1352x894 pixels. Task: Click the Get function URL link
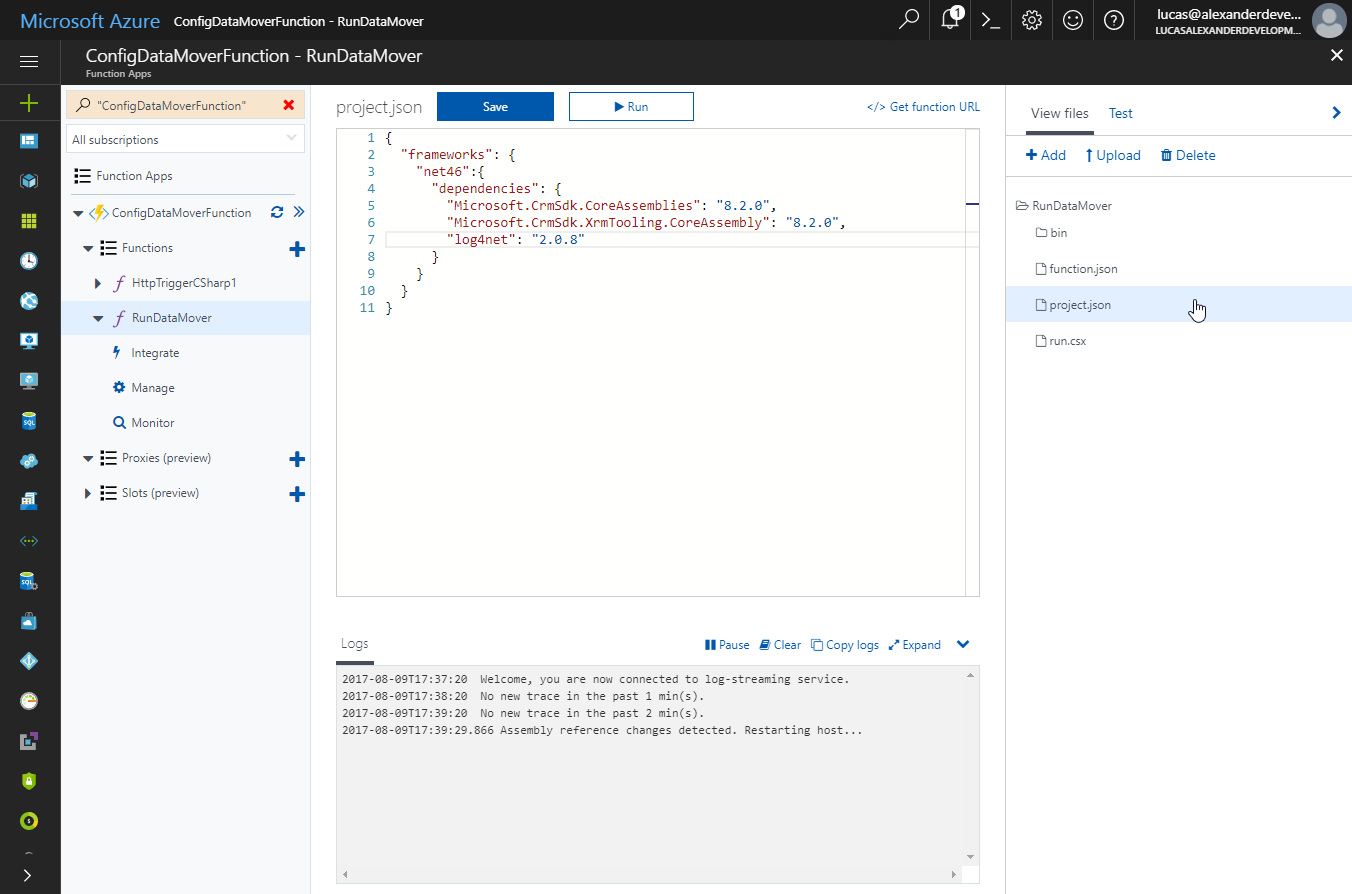point(924,107)
